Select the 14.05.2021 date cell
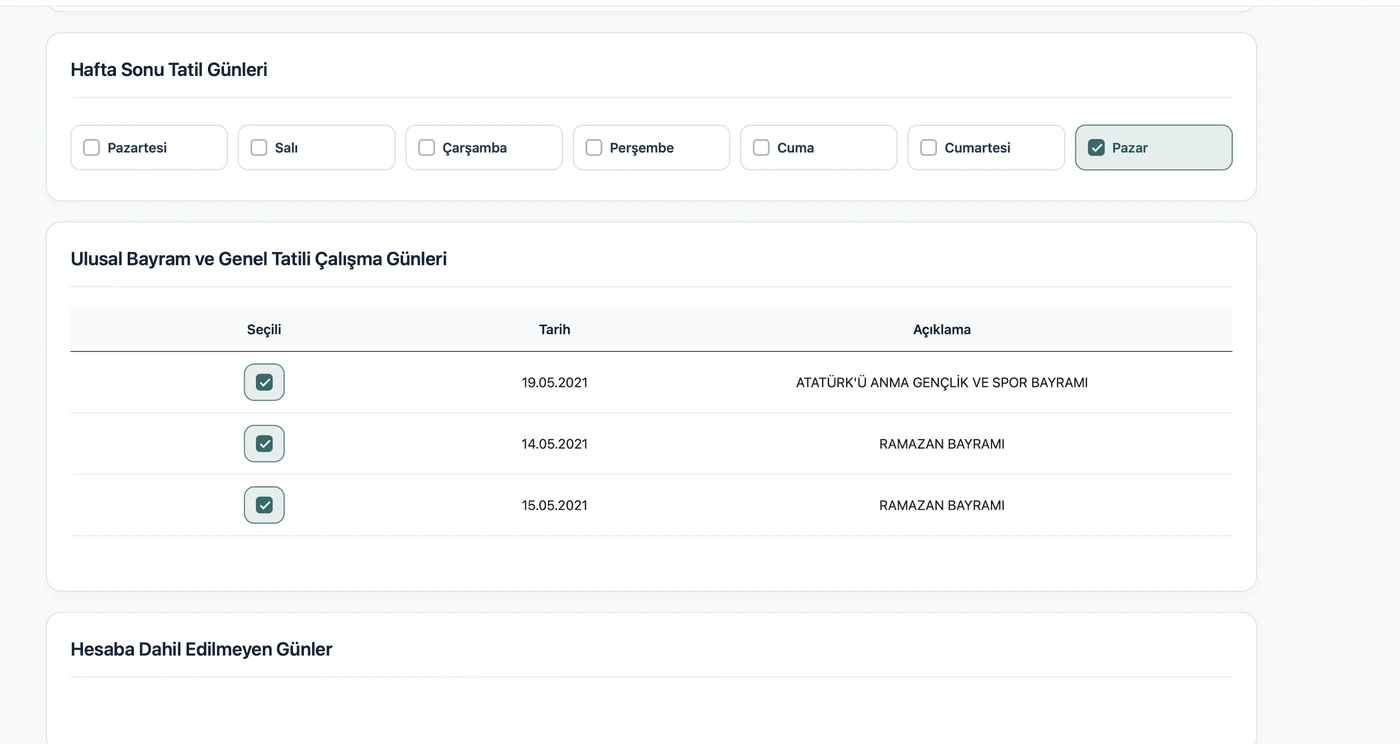 pos(555,444)
